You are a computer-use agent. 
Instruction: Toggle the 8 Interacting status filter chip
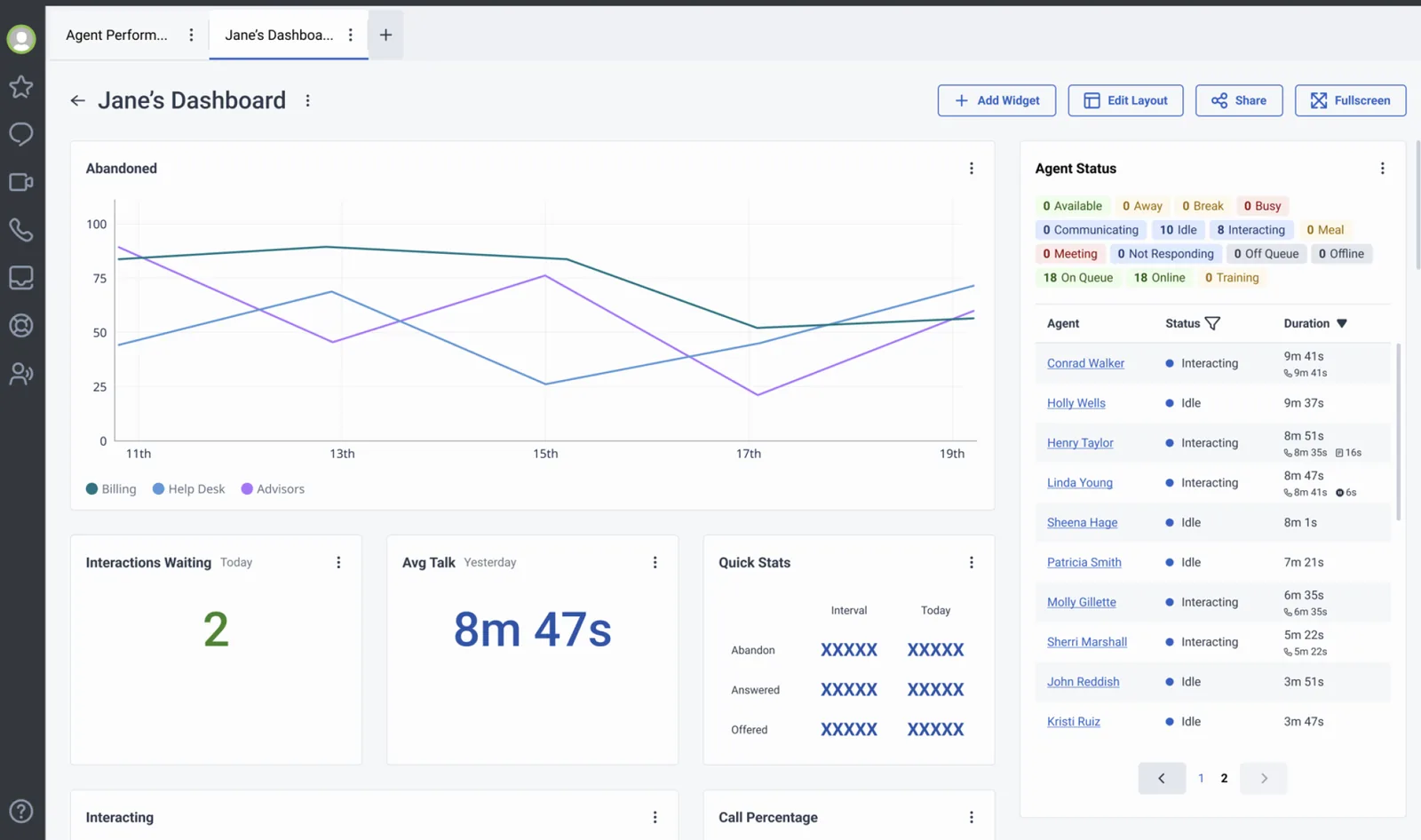(x=1251, y=230)
